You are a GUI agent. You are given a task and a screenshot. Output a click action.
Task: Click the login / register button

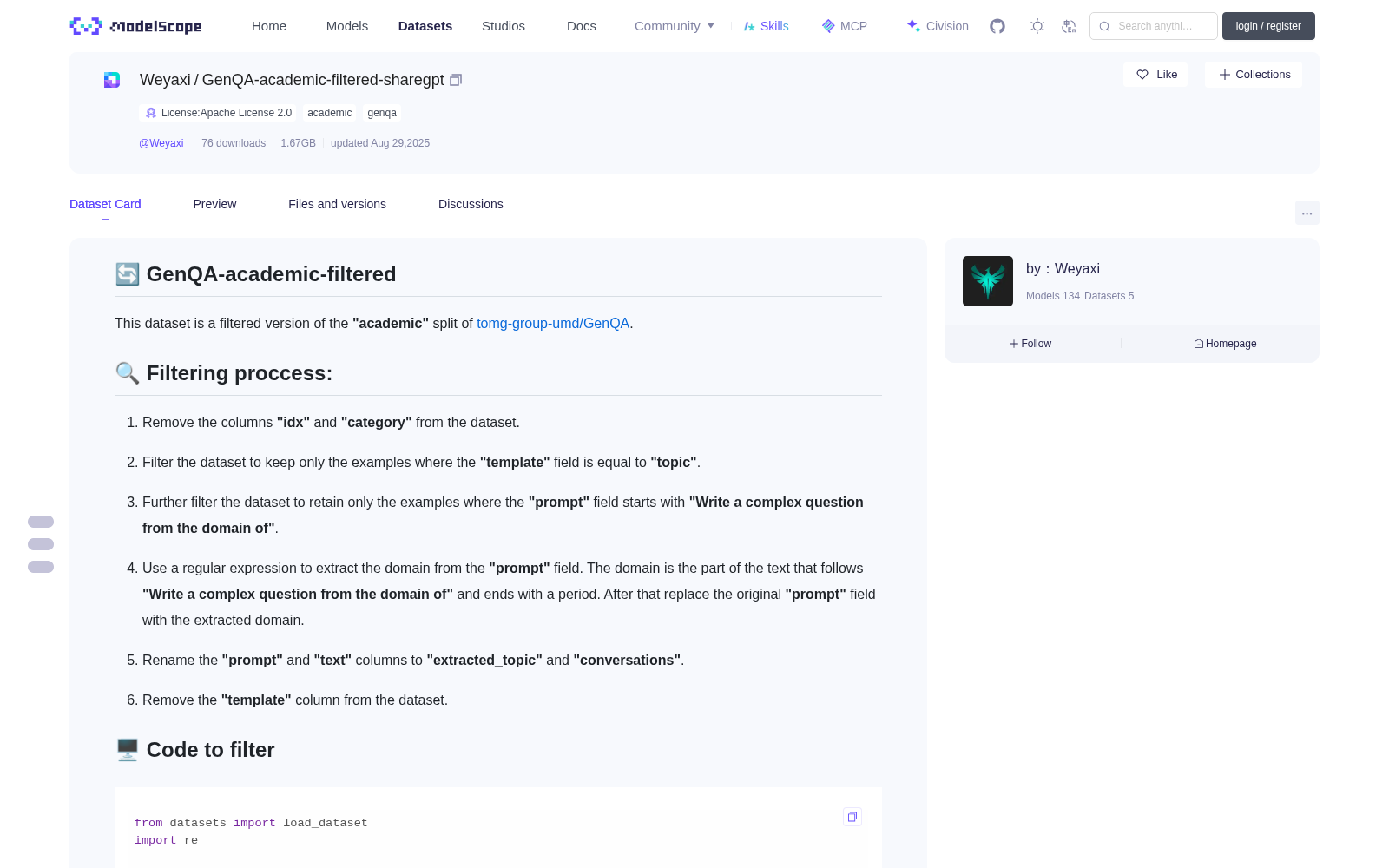pyautogui.click(x=1268, y=26)
